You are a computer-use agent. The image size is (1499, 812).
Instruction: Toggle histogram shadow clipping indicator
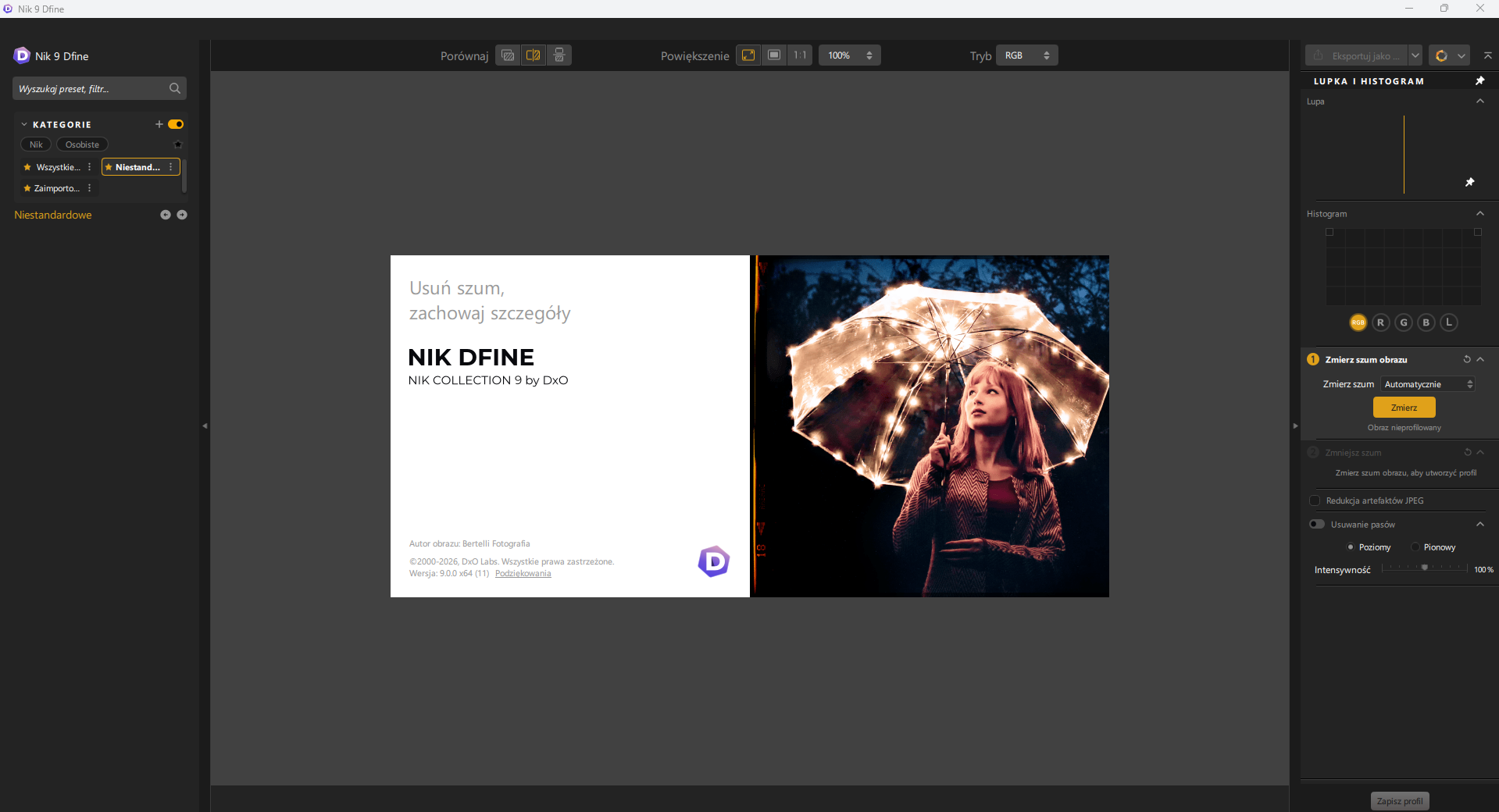1329,232
